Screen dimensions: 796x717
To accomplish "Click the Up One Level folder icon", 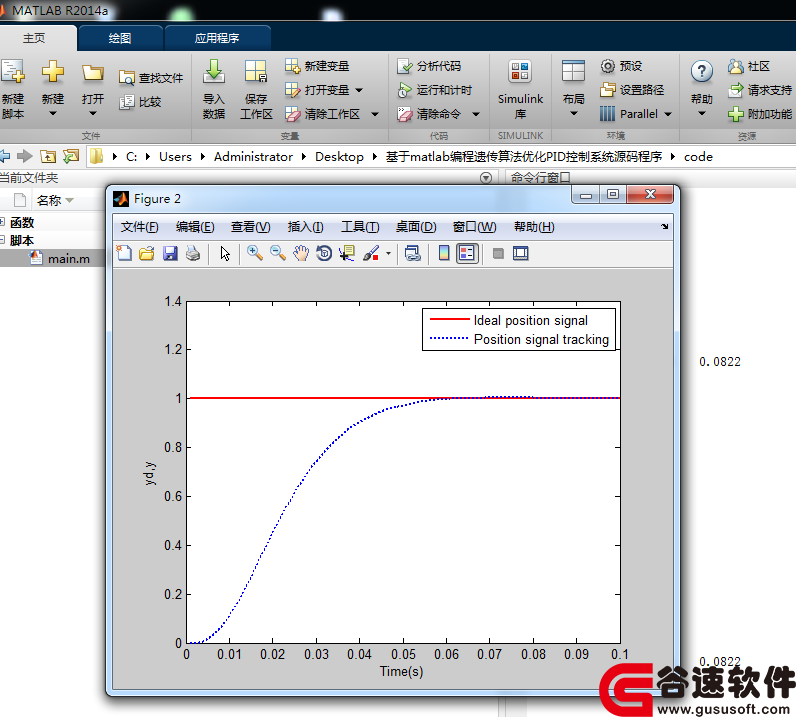I will pyautogui.click(x=48, y=156).
